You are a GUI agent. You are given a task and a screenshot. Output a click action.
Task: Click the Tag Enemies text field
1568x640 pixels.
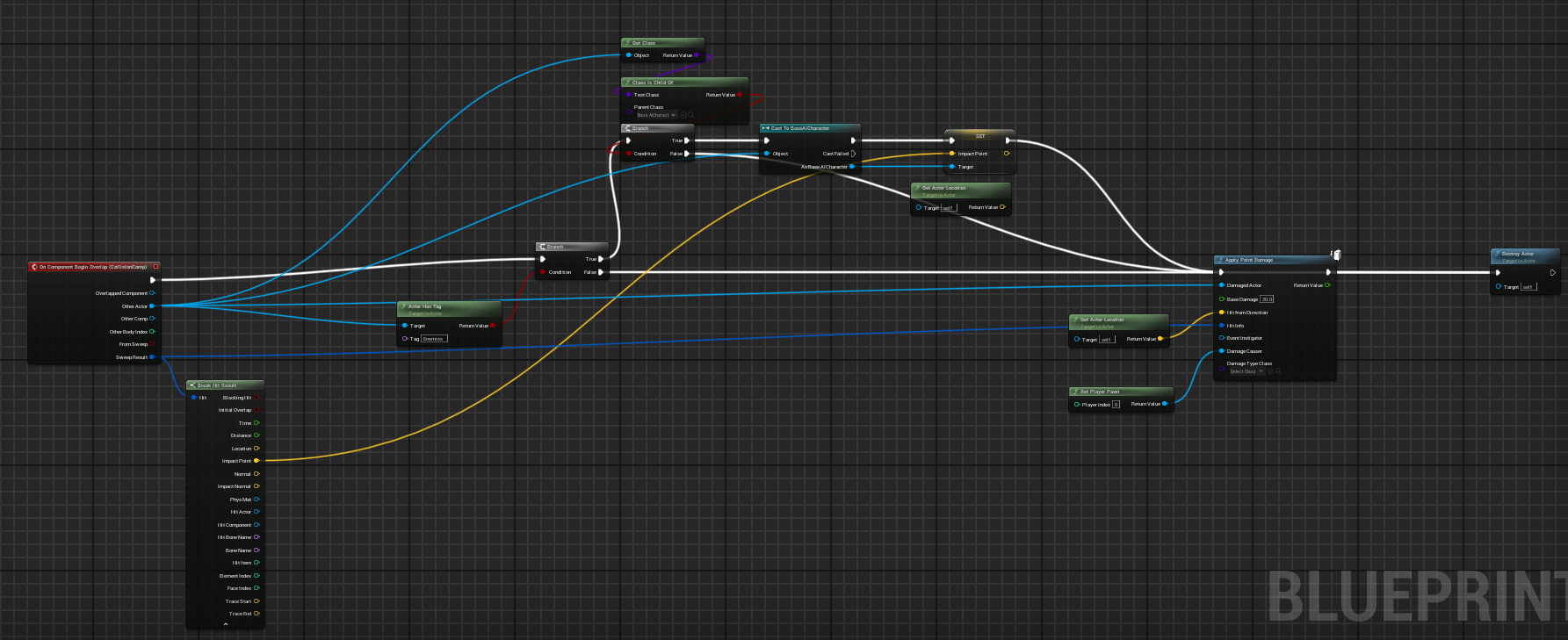[434, 339]
